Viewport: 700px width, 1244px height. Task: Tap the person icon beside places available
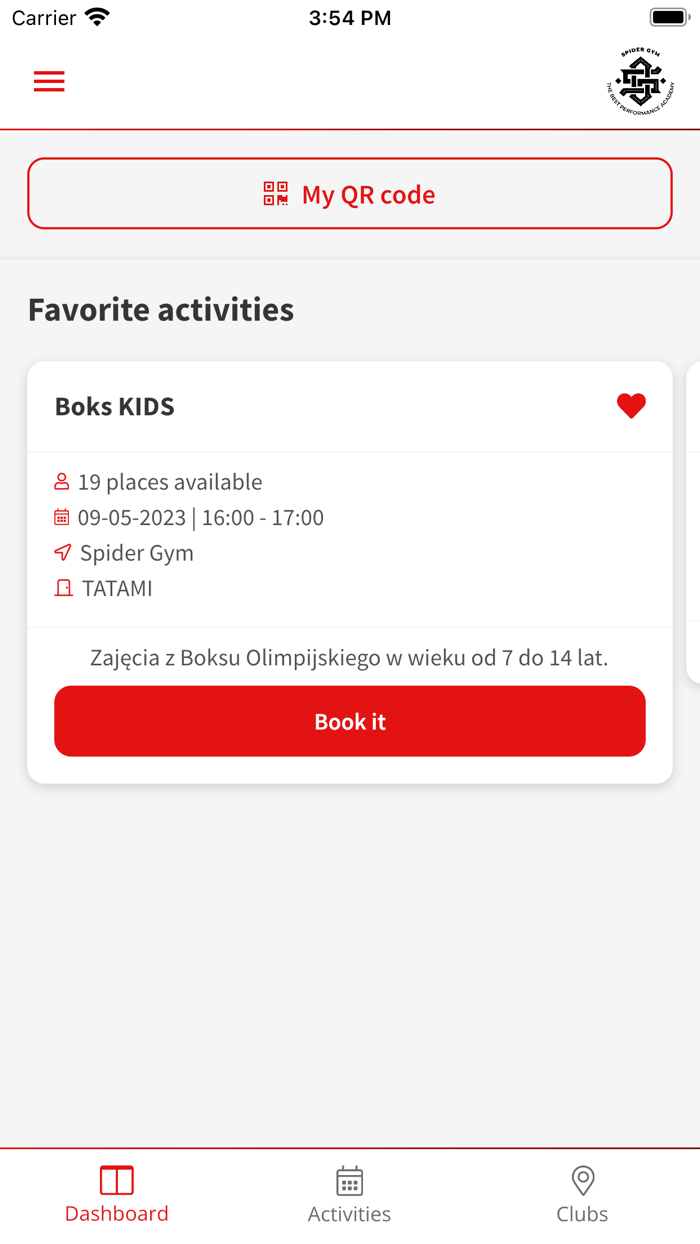point(62,482)
